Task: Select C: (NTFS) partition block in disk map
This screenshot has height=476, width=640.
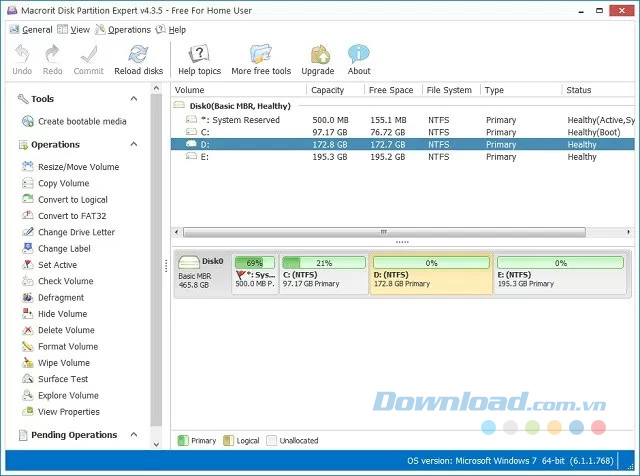Action: (324, 274)
